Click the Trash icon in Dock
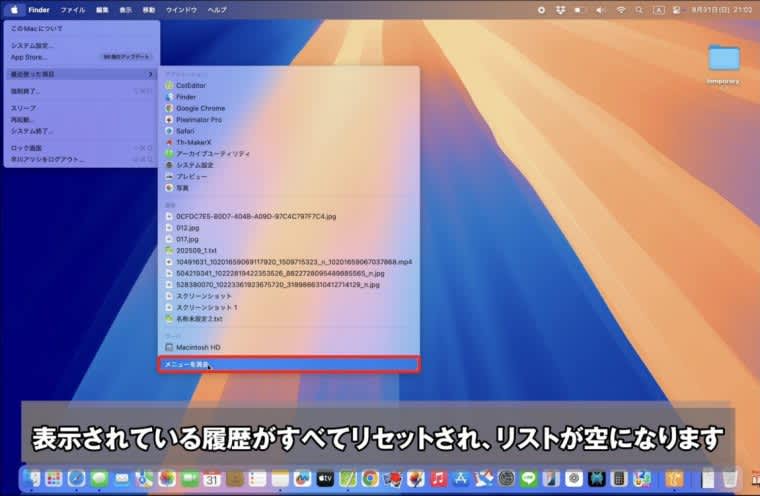 pyautogui.click(x=731, y=479)
